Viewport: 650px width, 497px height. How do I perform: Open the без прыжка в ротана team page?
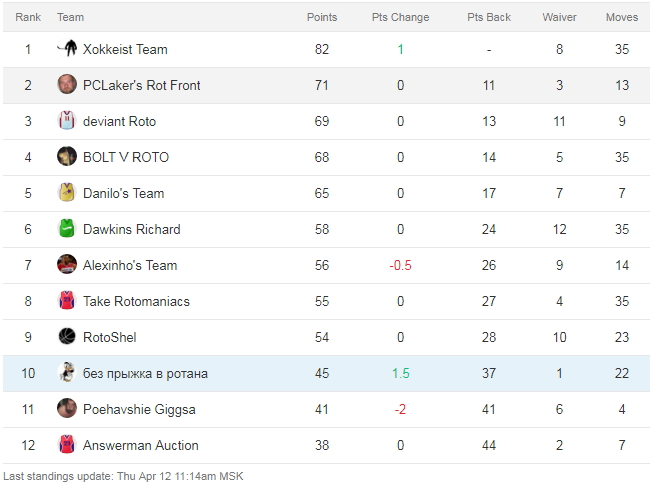(x=145, y=373)
